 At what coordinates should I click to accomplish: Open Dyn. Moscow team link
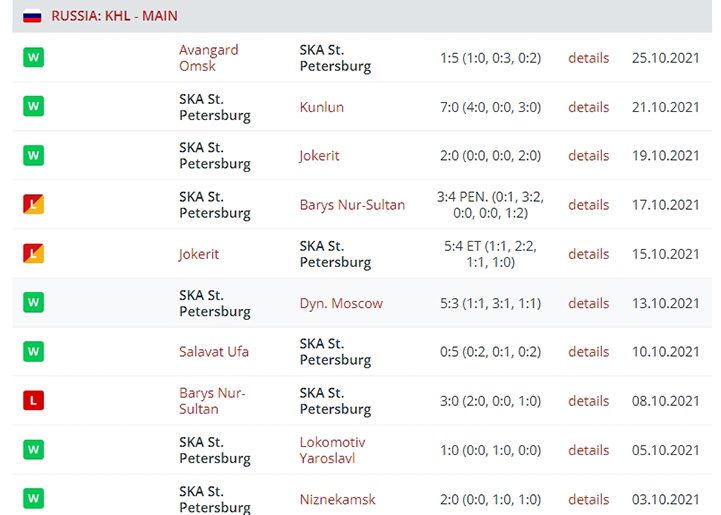(341, 303)
